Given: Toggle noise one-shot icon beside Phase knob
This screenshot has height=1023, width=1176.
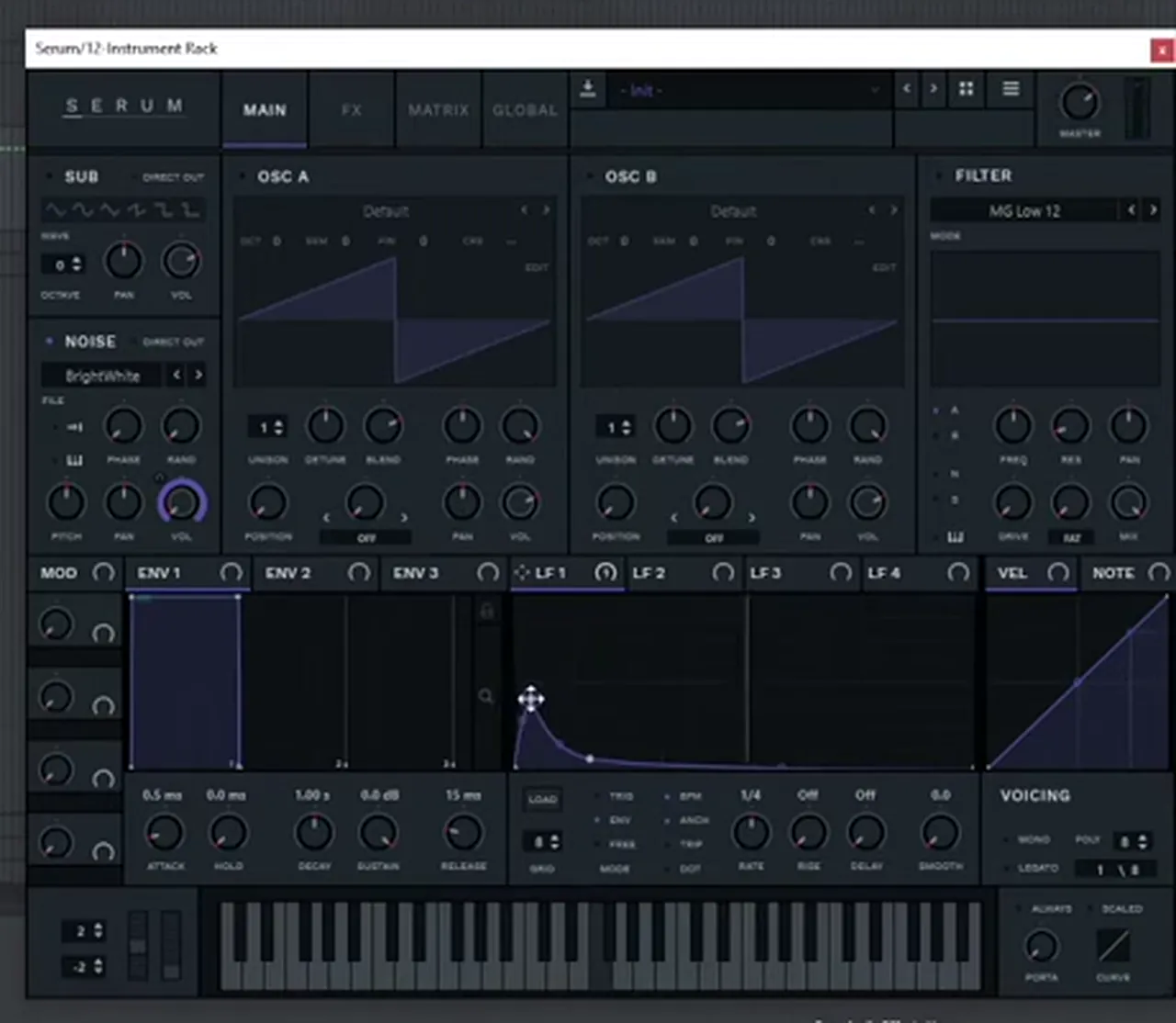Looking at the screenshot, I should click(74, 427).
